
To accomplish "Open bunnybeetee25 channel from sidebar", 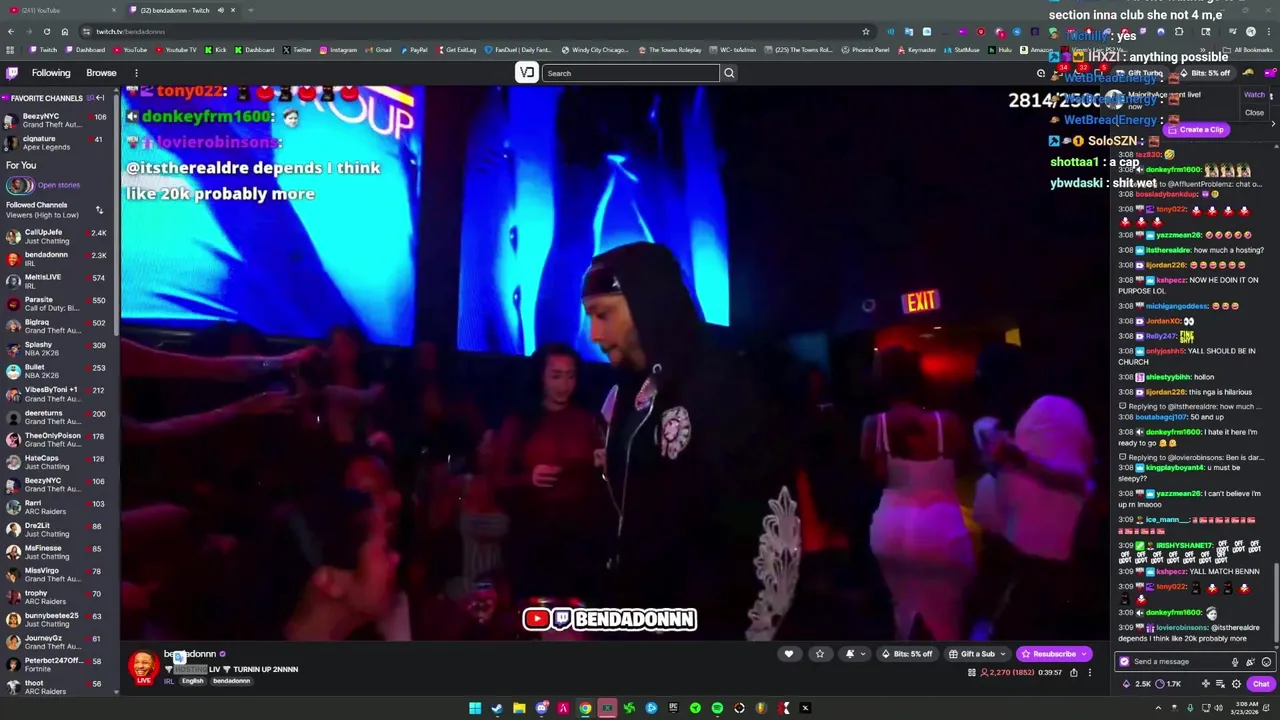I will pyautogui.click(x=58, y=620).
